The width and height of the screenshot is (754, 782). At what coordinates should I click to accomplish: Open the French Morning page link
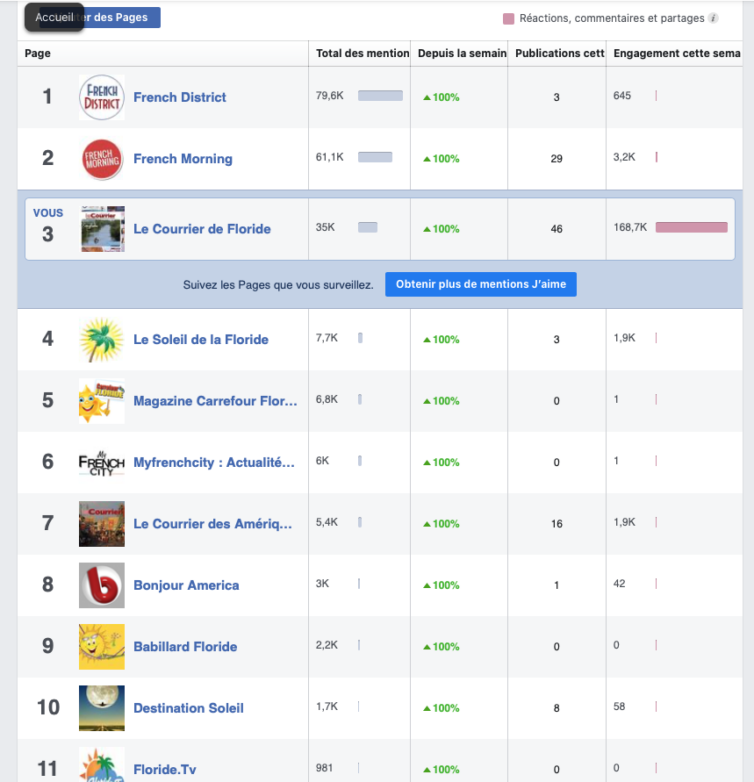coord(183,159)
